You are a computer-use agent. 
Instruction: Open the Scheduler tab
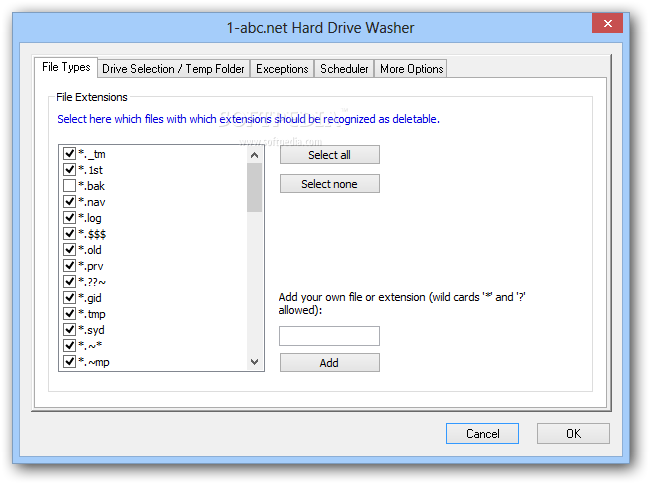(x=344, y=69)
